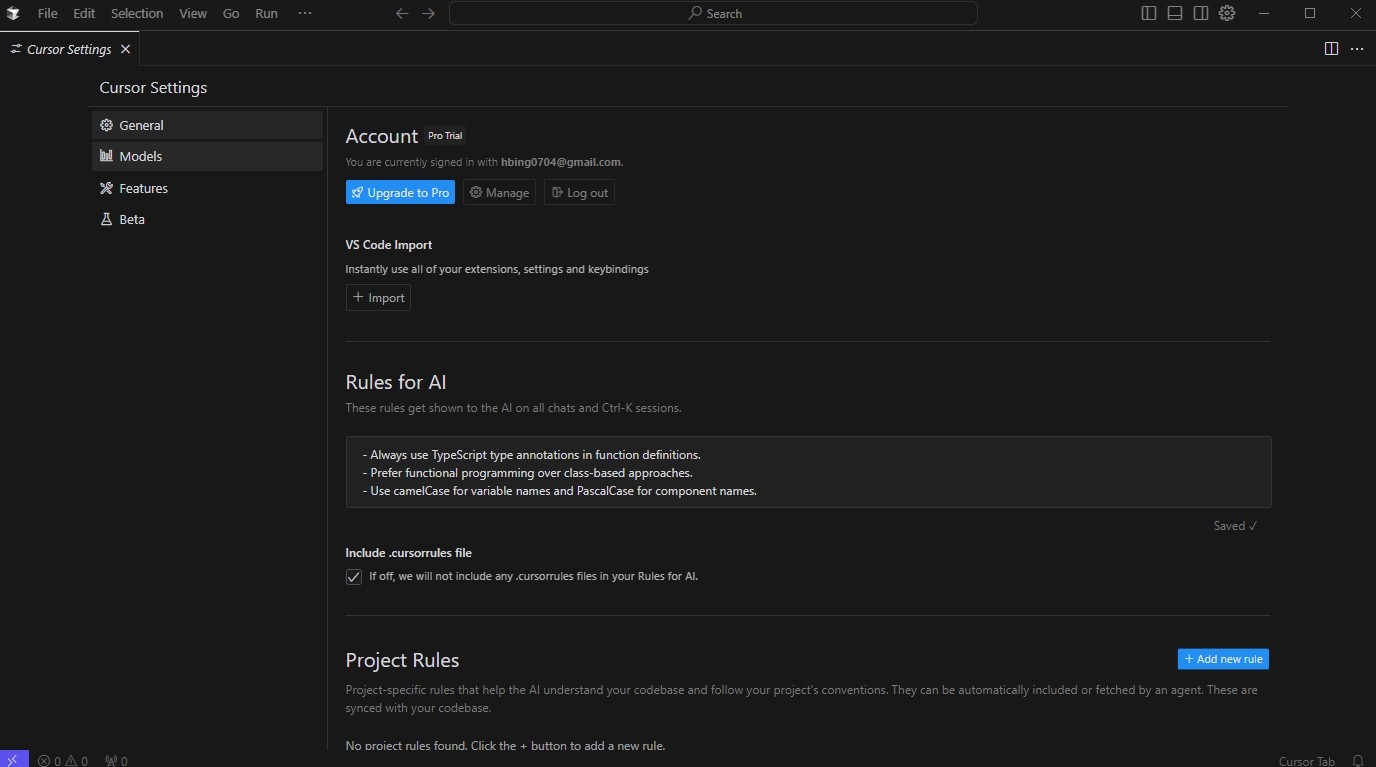
Task: Select Beta settings section
Action: tap(207, 219)
